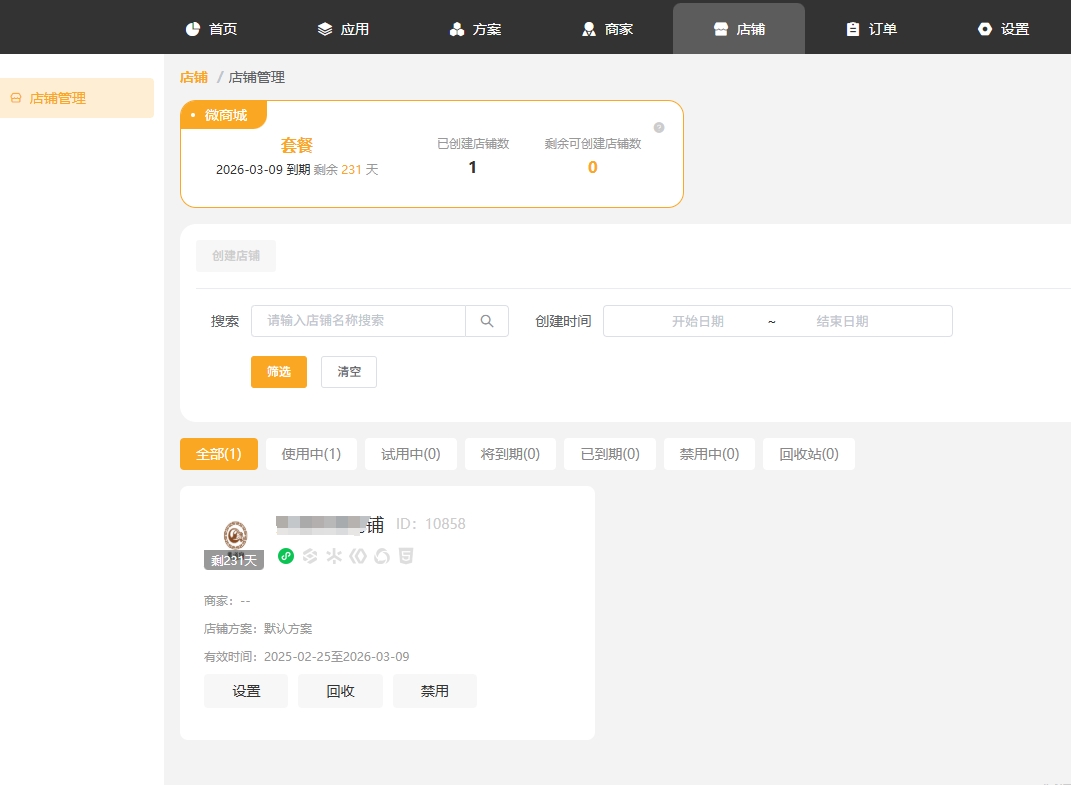Select 店铺管理 in the left sidebar
This screenshot has height=785, width=1071.
click(x=58, y=98)
